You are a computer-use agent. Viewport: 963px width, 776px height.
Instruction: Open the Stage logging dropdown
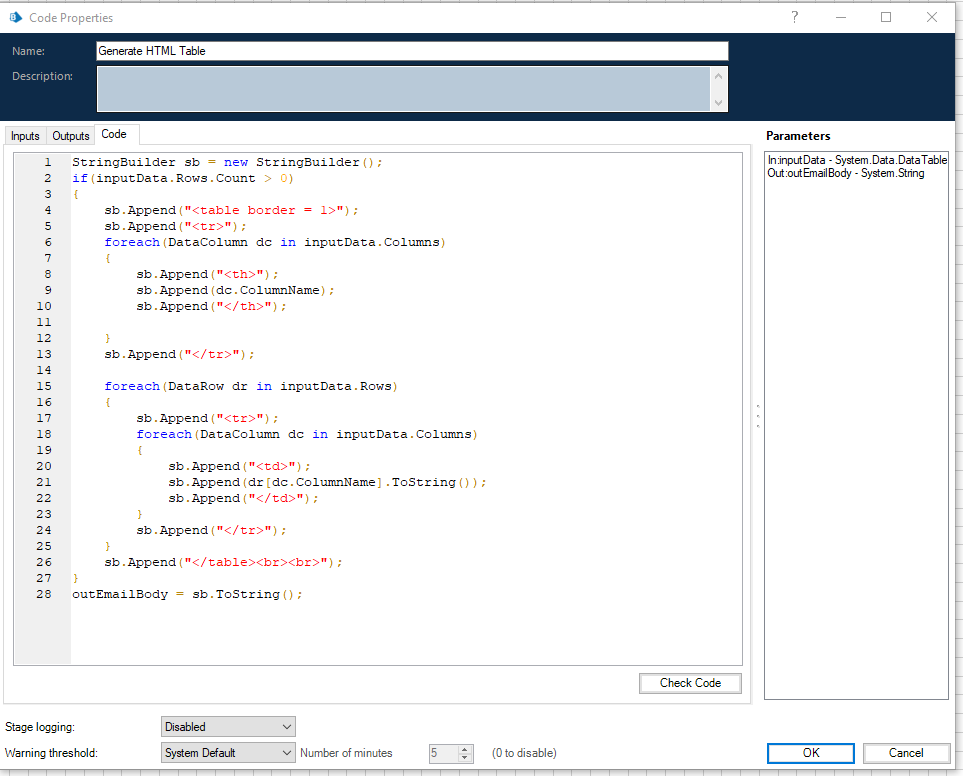(228, 727)
